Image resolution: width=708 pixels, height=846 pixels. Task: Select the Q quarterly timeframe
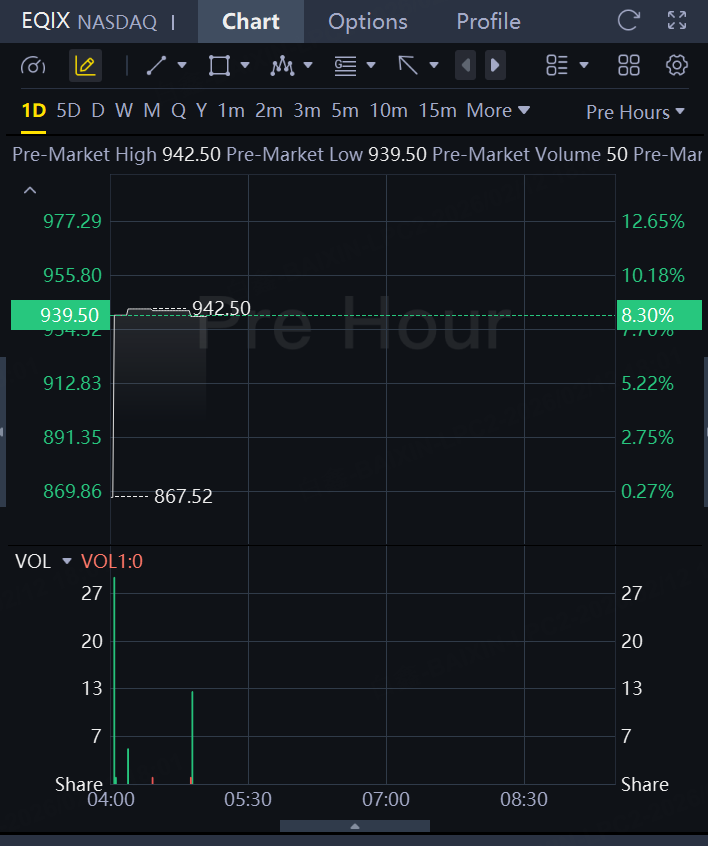[x=179, y=111]
